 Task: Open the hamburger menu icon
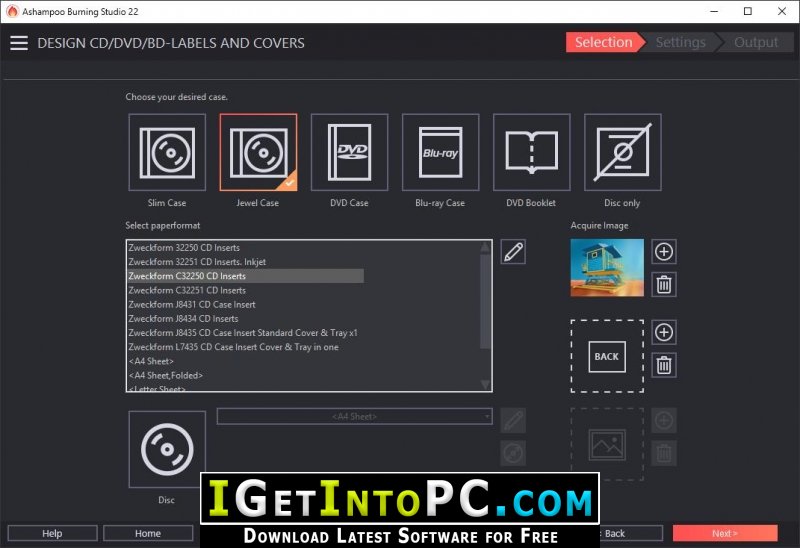click(19, 43)
